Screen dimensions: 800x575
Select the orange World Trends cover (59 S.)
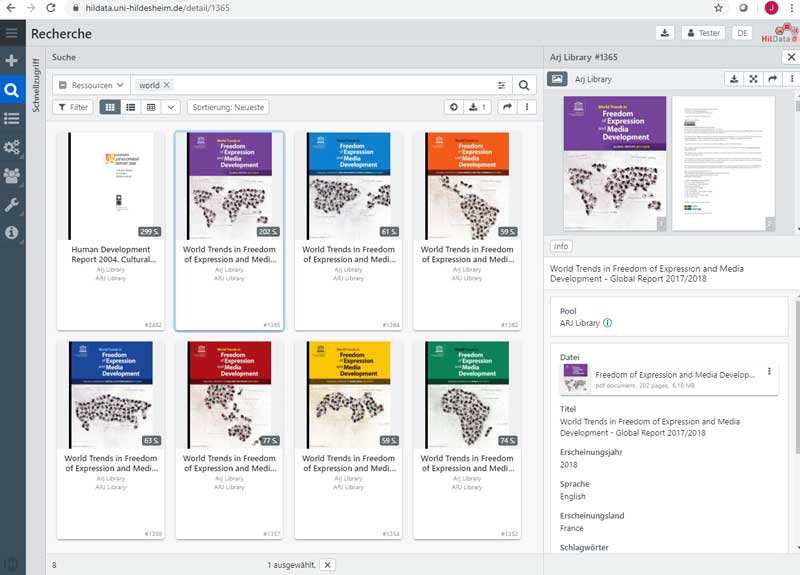pos(467,186)
